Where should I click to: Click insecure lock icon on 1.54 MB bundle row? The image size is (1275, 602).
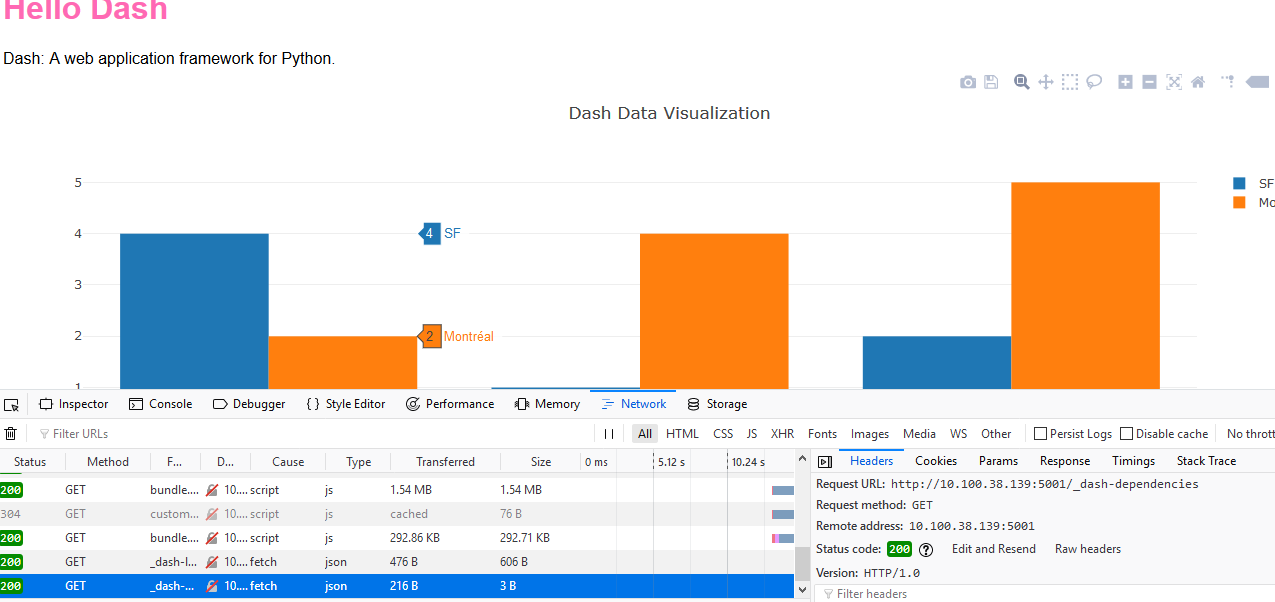pos(212,490)
